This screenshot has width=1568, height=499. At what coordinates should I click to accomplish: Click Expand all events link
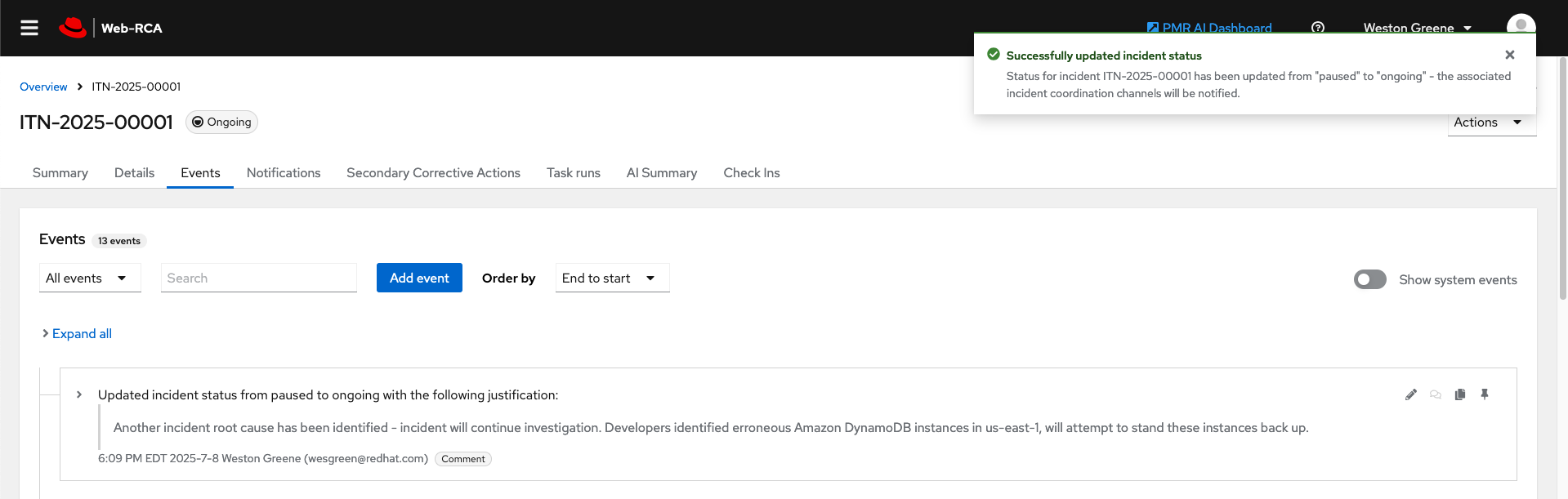point(82,333)
